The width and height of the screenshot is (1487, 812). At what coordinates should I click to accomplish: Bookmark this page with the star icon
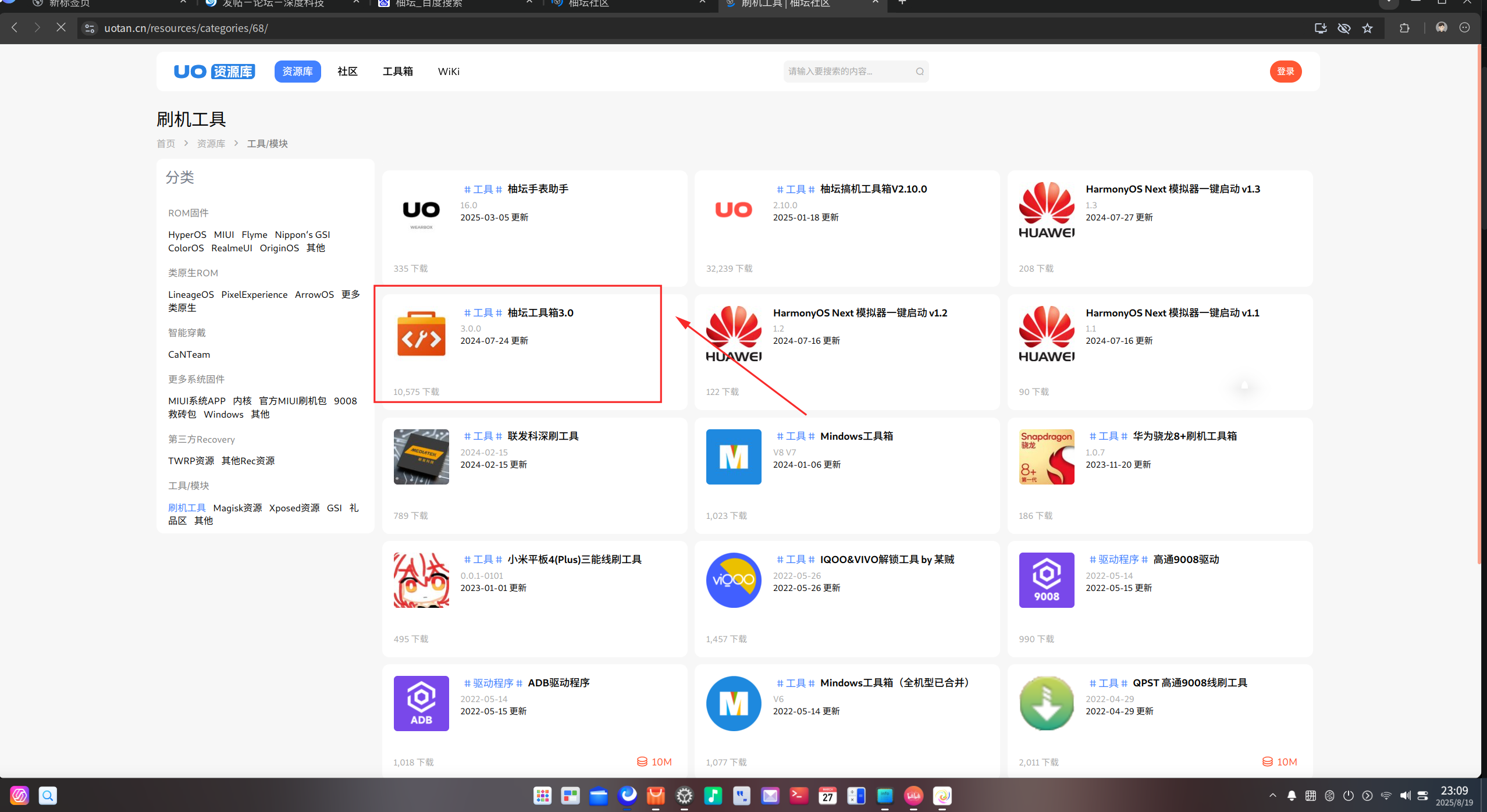coord(1367,28)
